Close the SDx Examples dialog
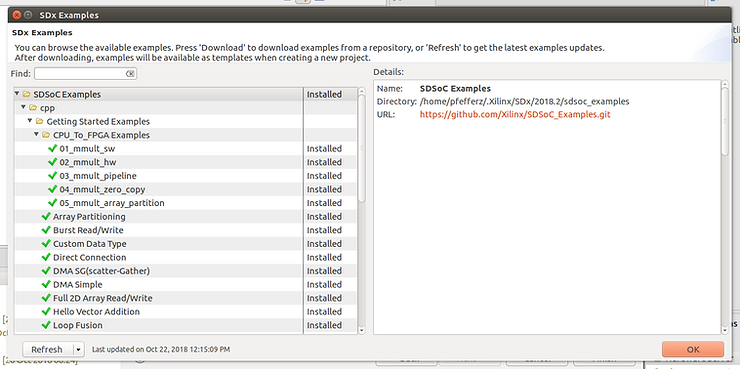This screenshot has height=369, width=740. 17,15
